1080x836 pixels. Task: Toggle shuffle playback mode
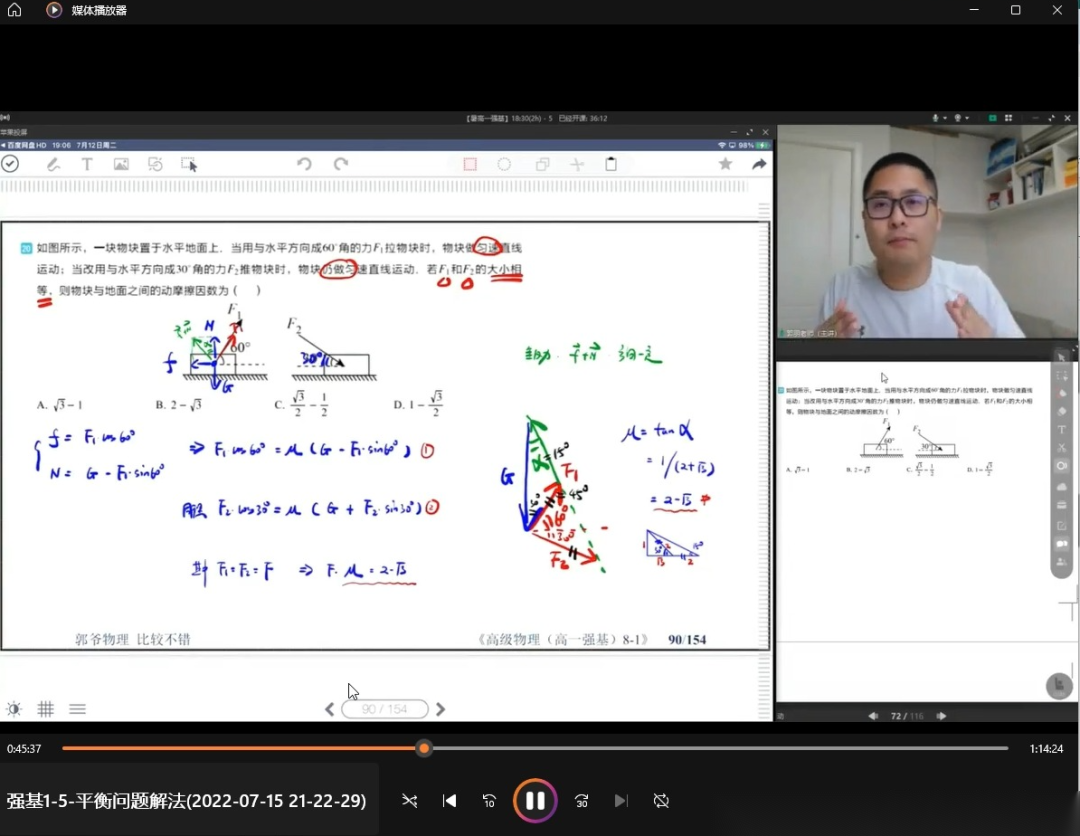[410, 800]
